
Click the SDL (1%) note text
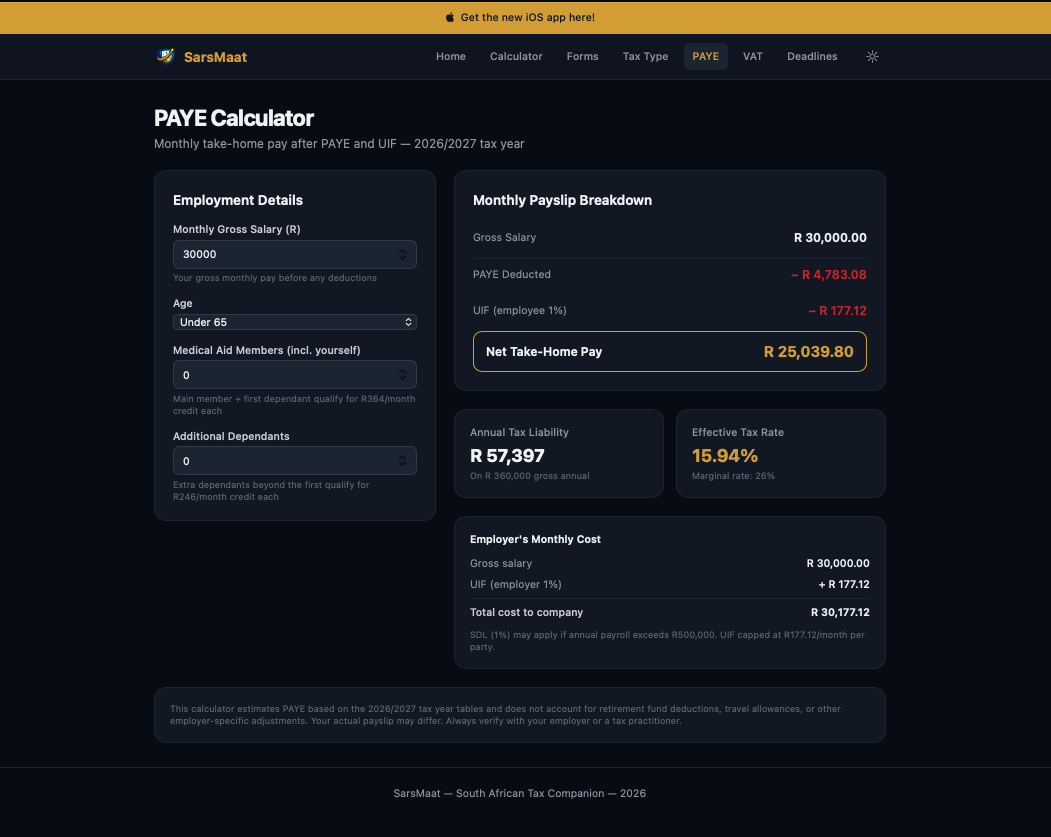coord(667,641)
